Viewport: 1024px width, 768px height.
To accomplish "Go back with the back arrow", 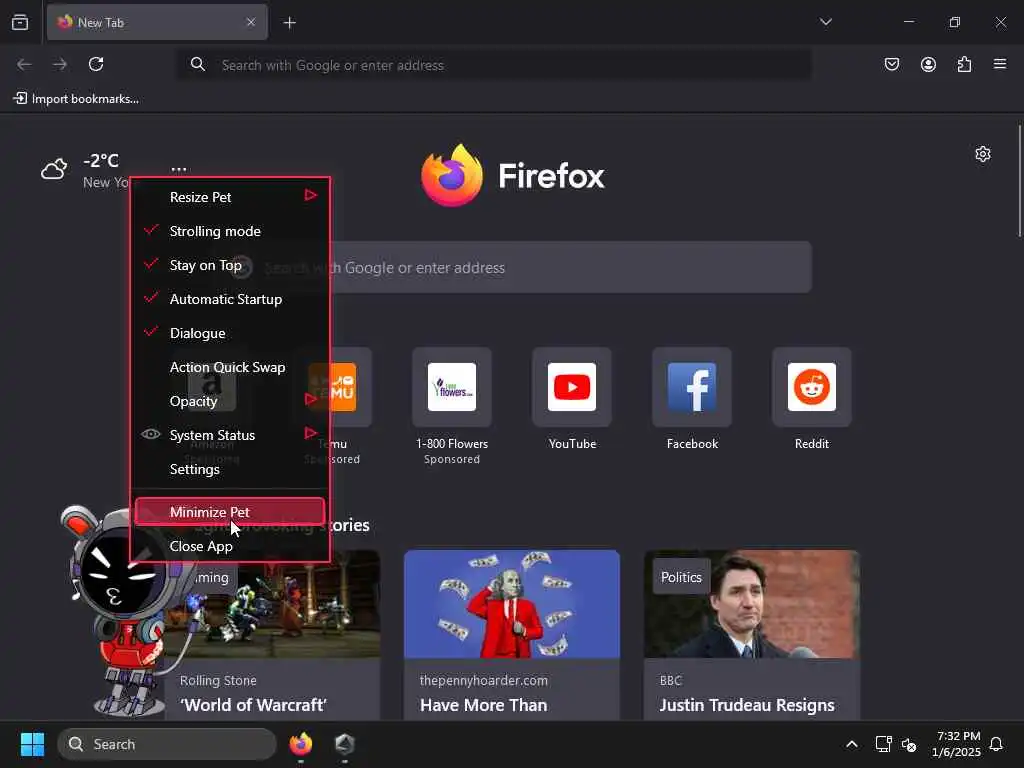I will coord(24,64).
